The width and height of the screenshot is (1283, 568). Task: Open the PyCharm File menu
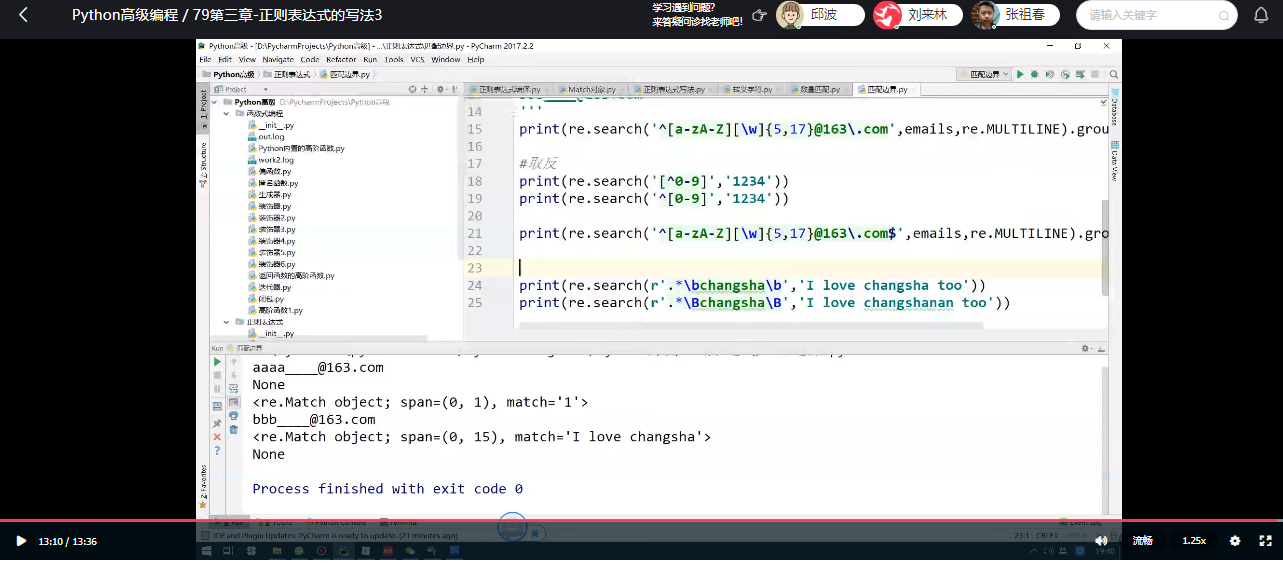coord(205,60)
